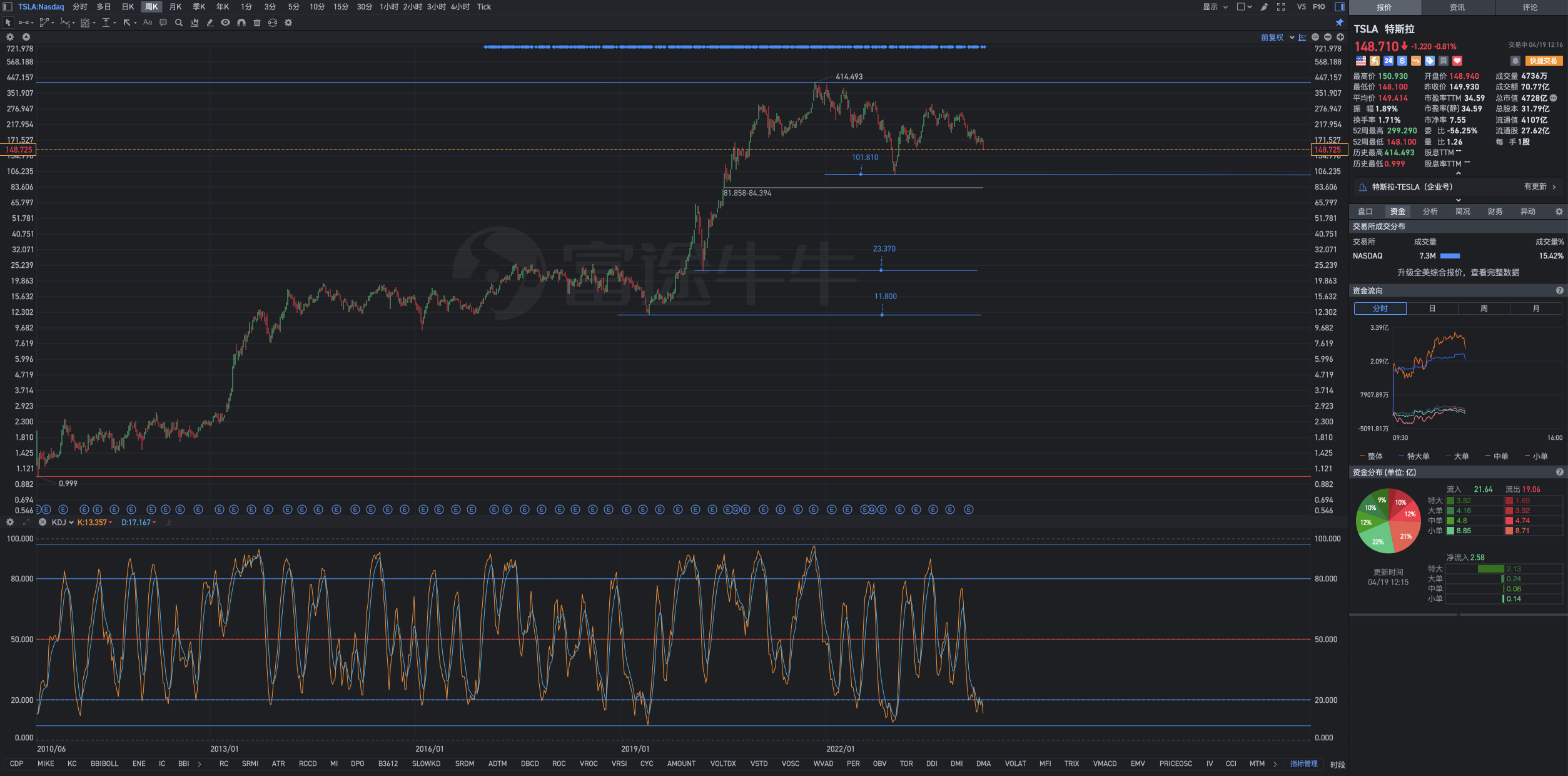Open the candlestick measure tool
Screen dimensions: 1568x776
pos(195,23)
